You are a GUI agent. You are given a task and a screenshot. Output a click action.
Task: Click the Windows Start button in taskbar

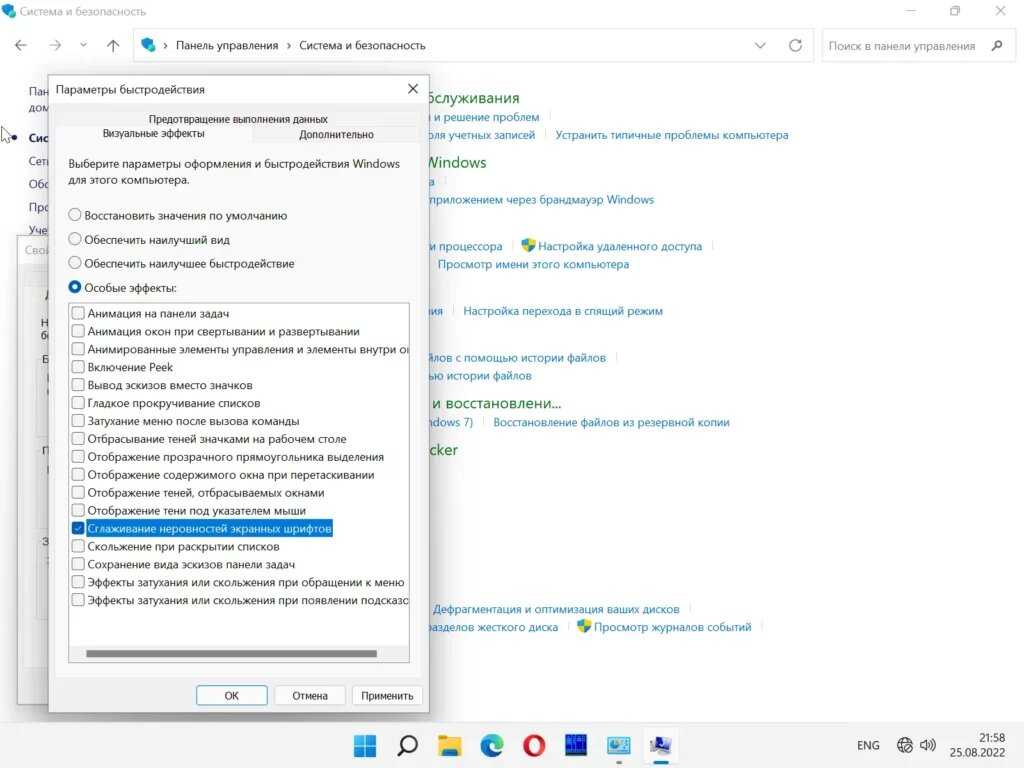(x=365, y=745)
